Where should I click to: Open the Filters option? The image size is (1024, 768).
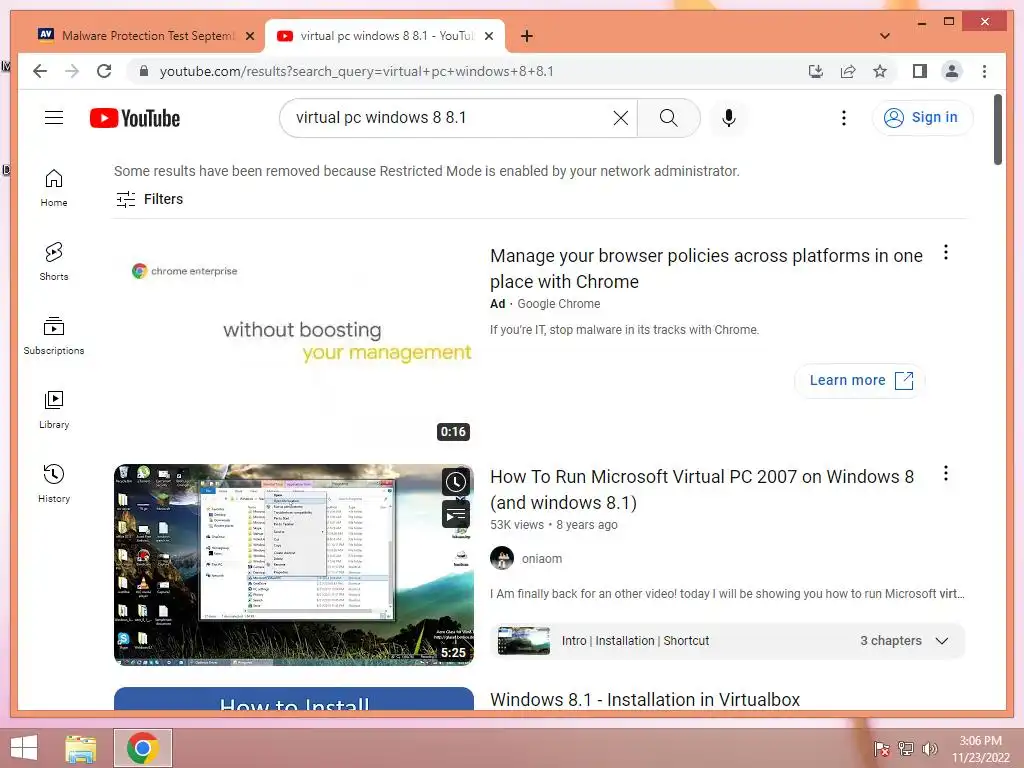click(150, 199)
